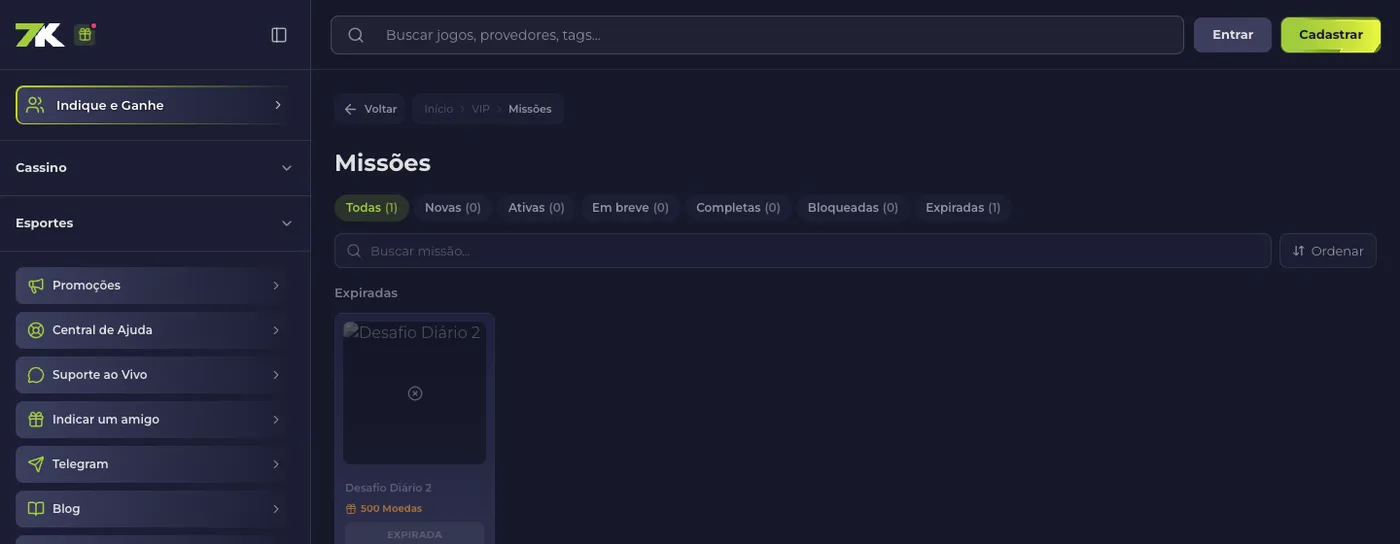Open the Telegram chevron arrow
Viewport: 1400px width, 544px height.
click(x=276, y=464)
